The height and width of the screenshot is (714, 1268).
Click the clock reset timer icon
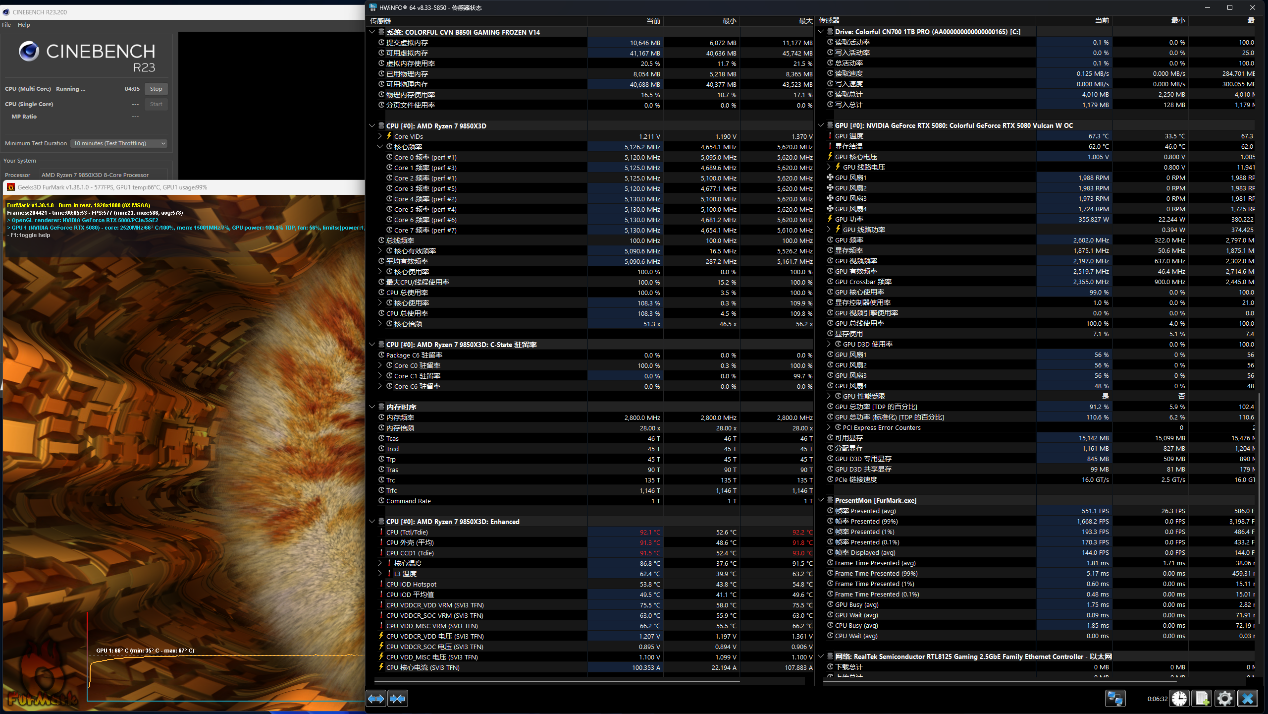[x=1181, y=698]
